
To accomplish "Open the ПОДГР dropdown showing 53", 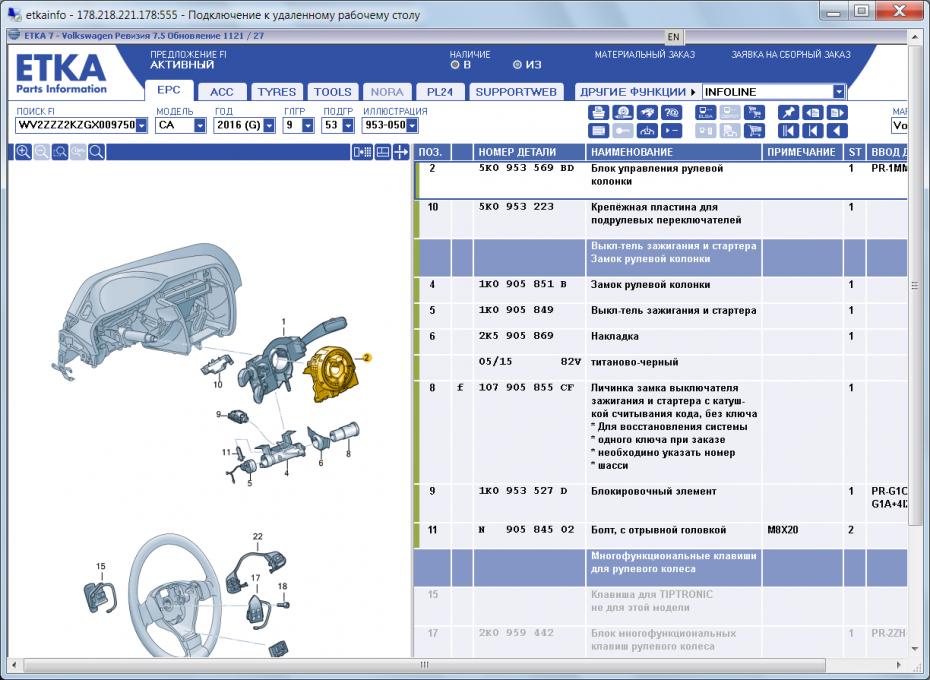I will [x=348, y=125].
